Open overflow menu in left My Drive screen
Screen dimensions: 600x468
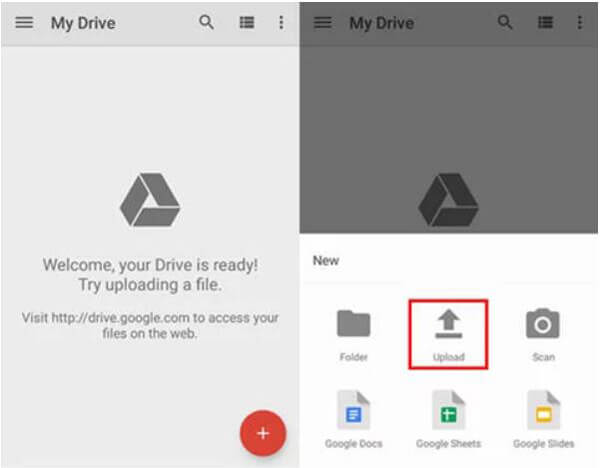pos(281,23)
